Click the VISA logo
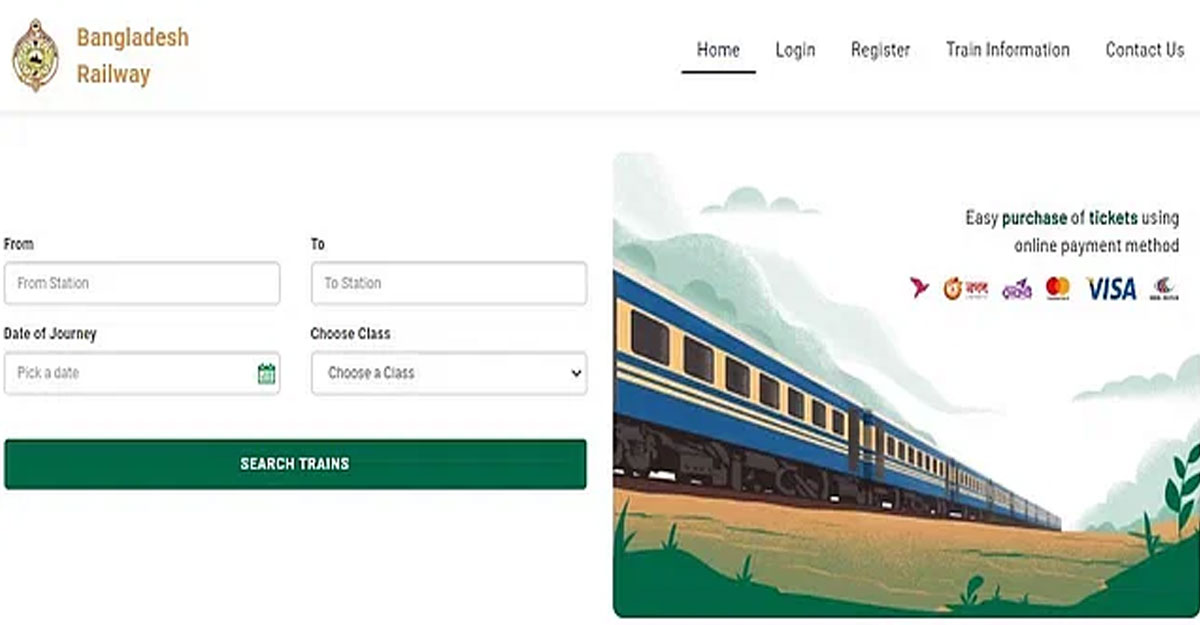1200x625 pixels. 1111,289
